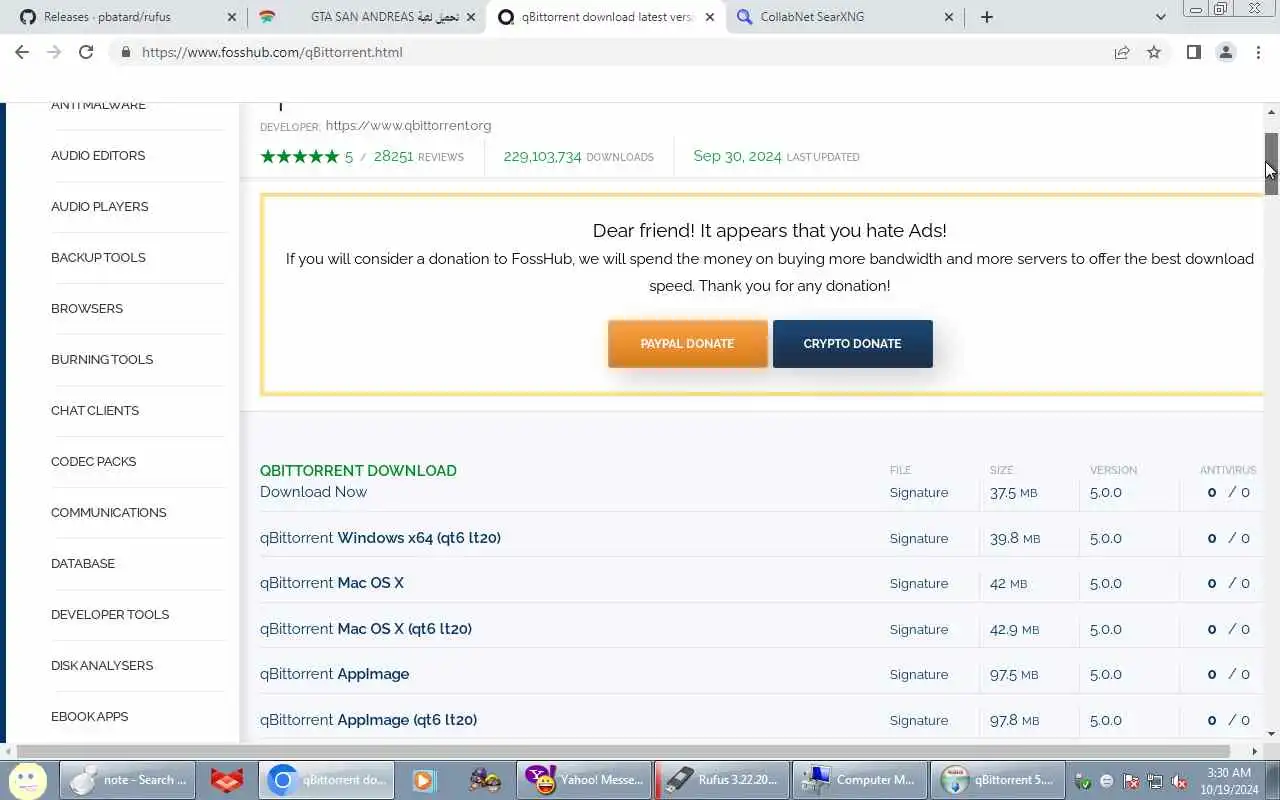Close the Releases pbatard/rufus tab
This screenshot has width=1280, height=800.
(x=232, y=17)
